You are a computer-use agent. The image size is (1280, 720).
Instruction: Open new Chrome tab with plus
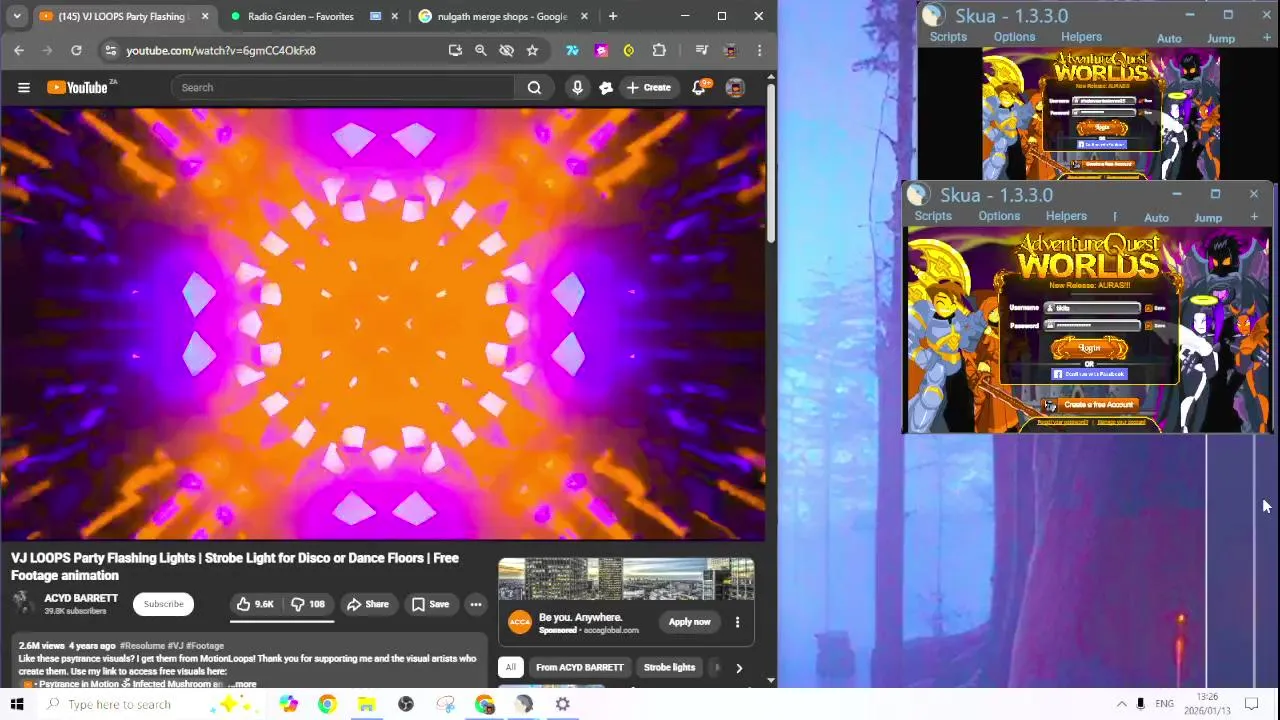click(x=612, y=16)
